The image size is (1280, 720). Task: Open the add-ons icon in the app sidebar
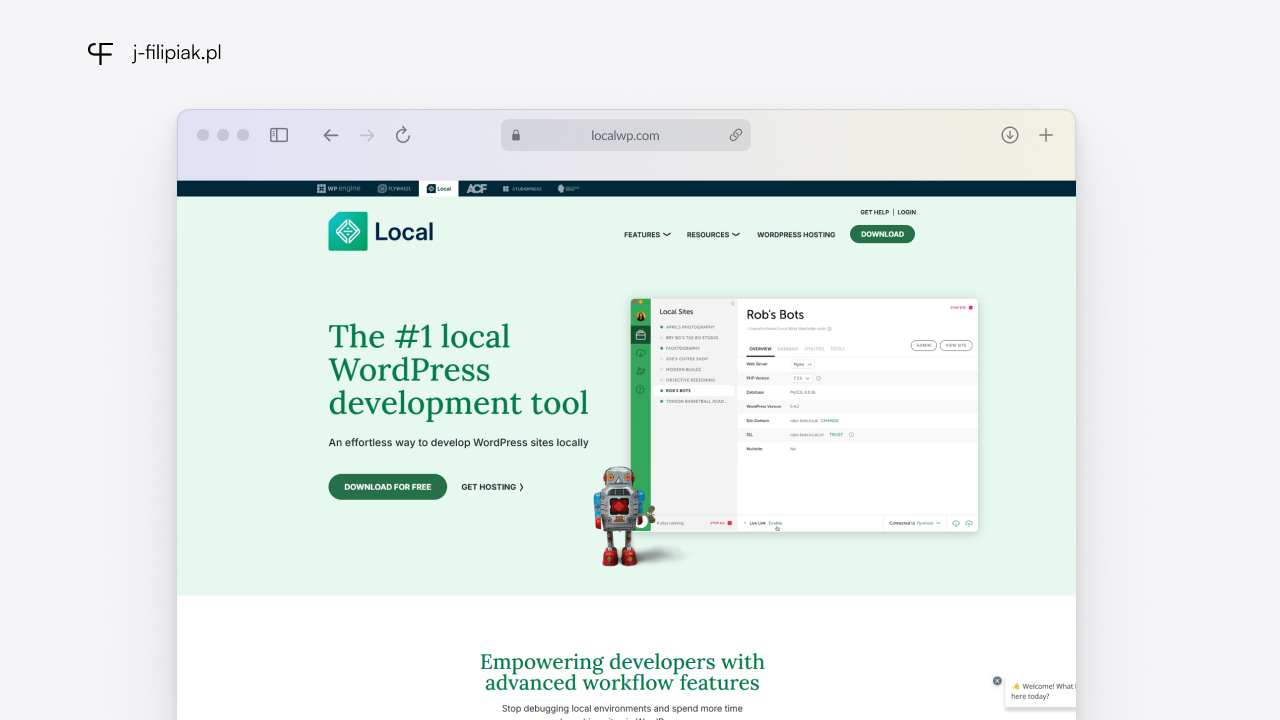click(641, 371)
